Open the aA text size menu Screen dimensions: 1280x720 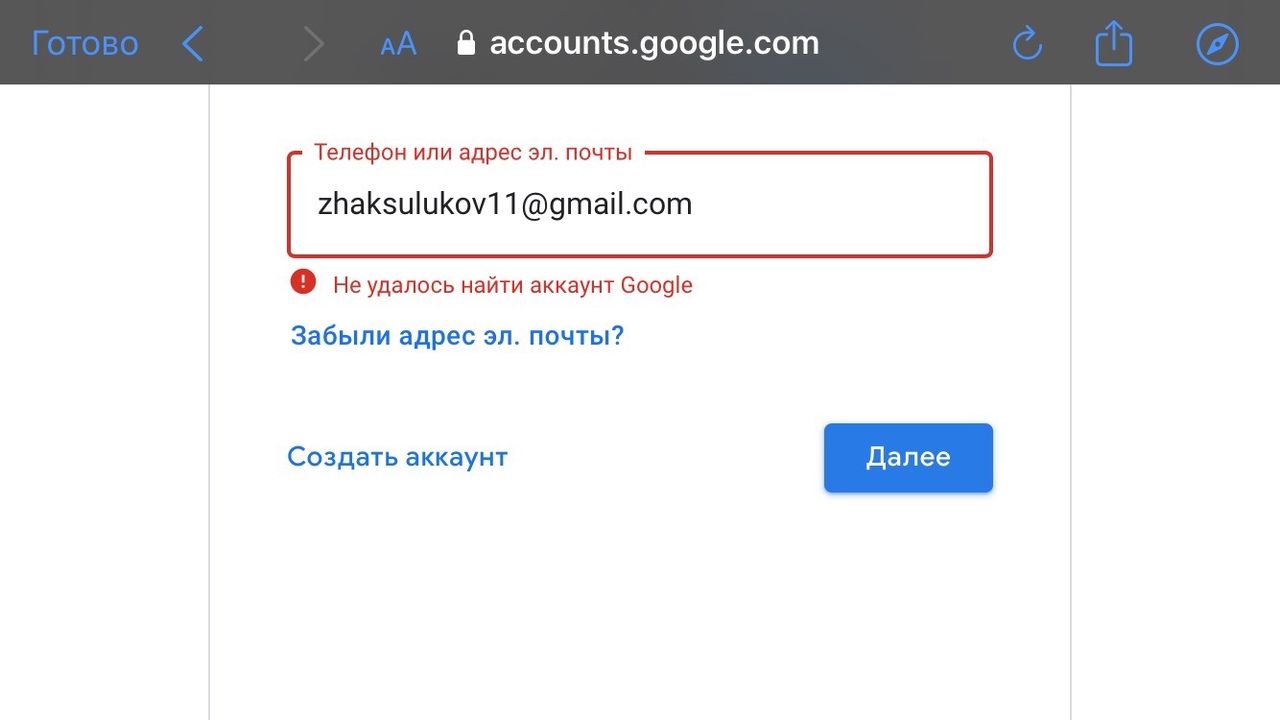[x=398, y=44]
